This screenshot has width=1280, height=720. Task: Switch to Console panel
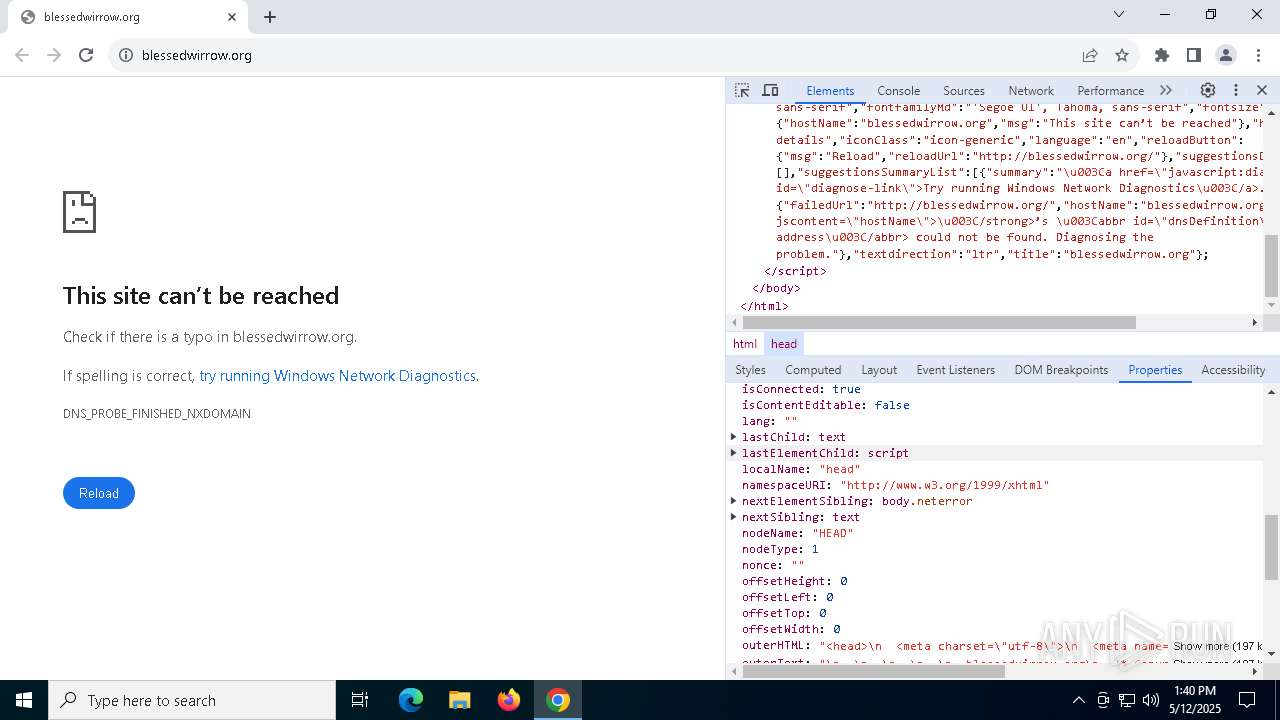898,90
